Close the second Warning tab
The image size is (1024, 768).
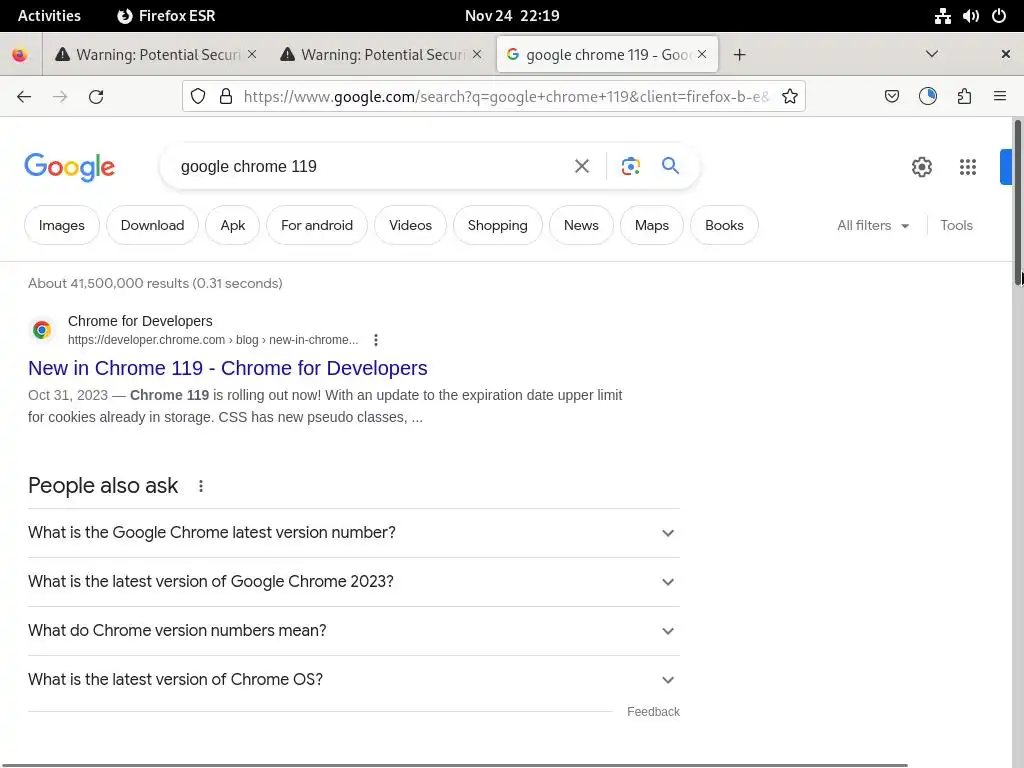pyautogui.click(x=477, y=54)
